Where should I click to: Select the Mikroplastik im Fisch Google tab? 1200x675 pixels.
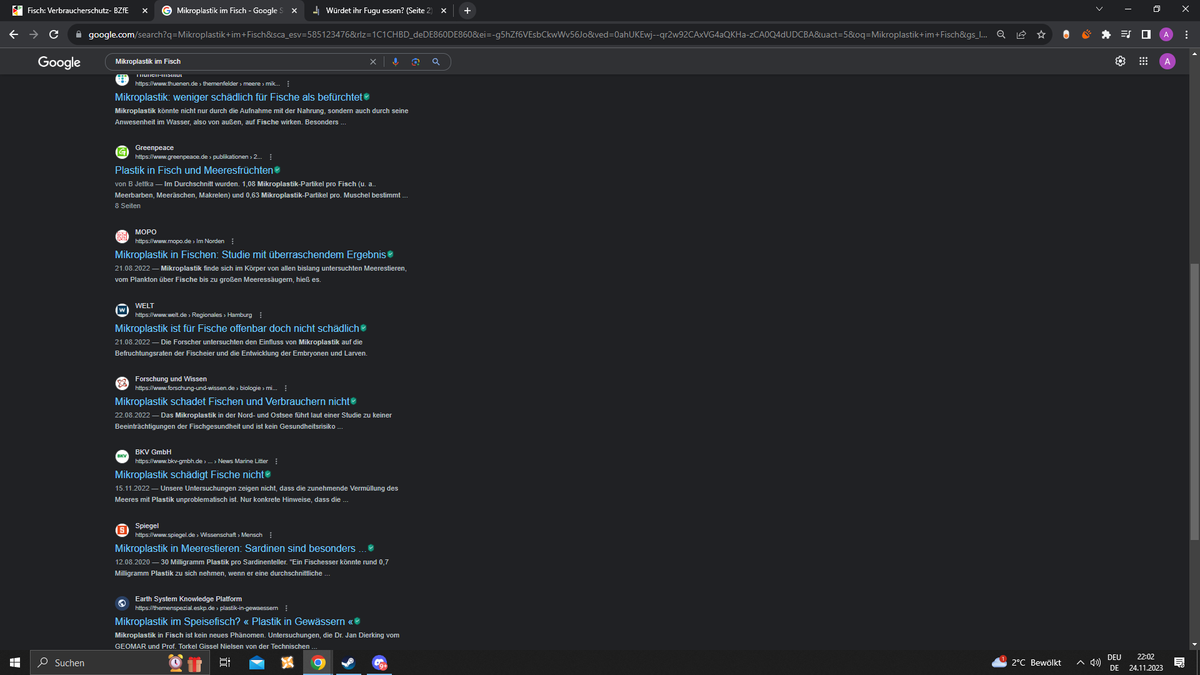[227, 10]
